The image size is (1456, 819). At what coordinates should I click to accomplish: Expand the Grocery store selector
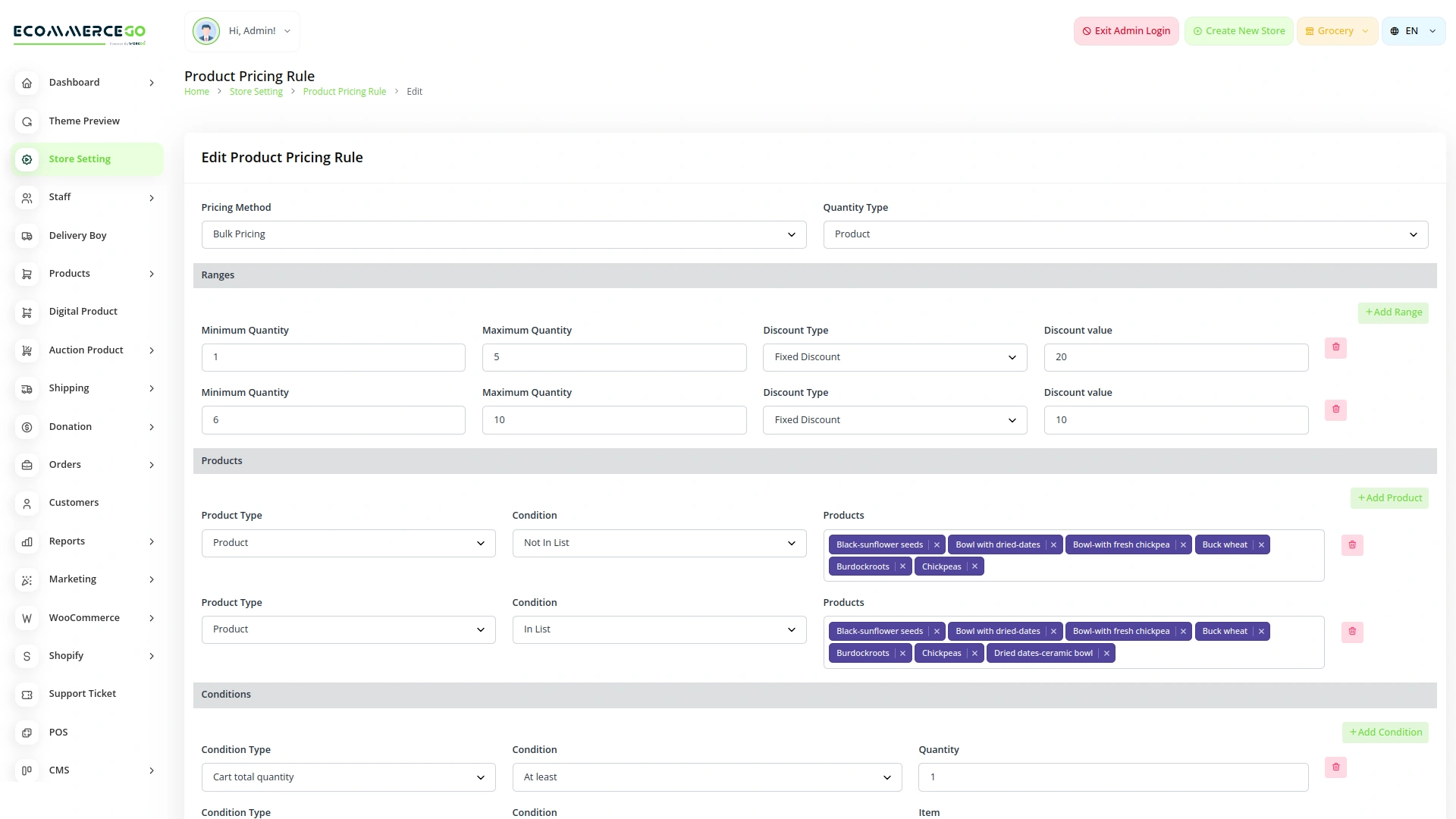coord(1336,31)
